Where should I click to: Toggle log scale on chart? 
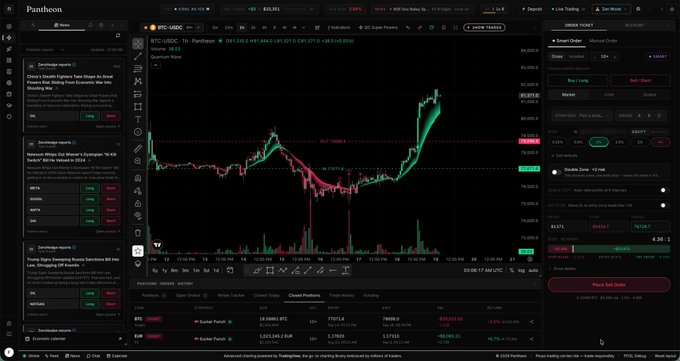521,270
